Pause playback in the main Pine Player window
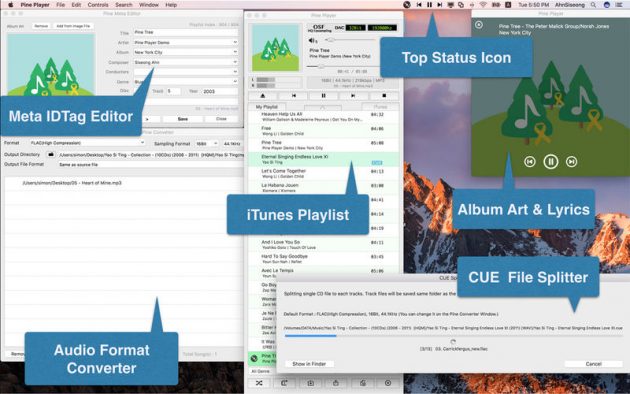Viewport: 630px width, 394px height. pos(323,96)
